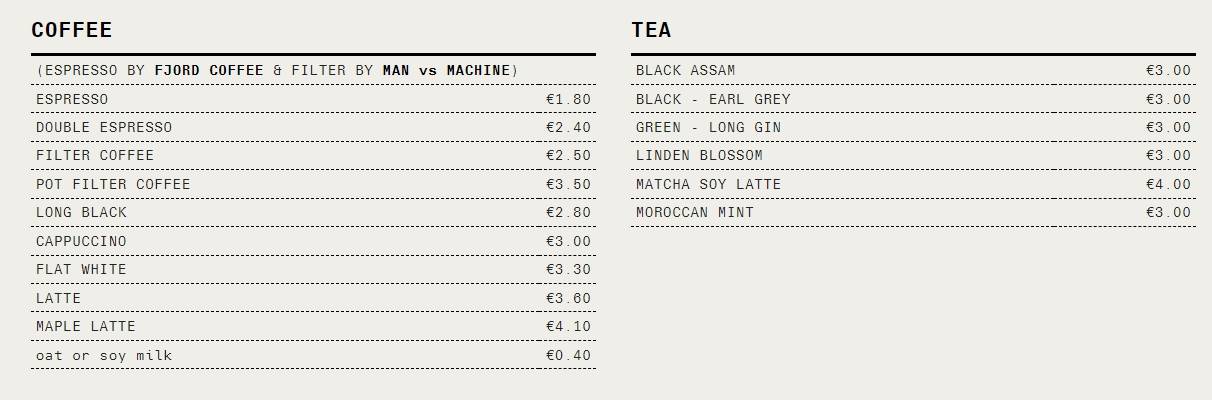Viewport: 1212px width, 400px height.
Task: Choose the MAPLE LATTE item
Action: click(313, 327)
